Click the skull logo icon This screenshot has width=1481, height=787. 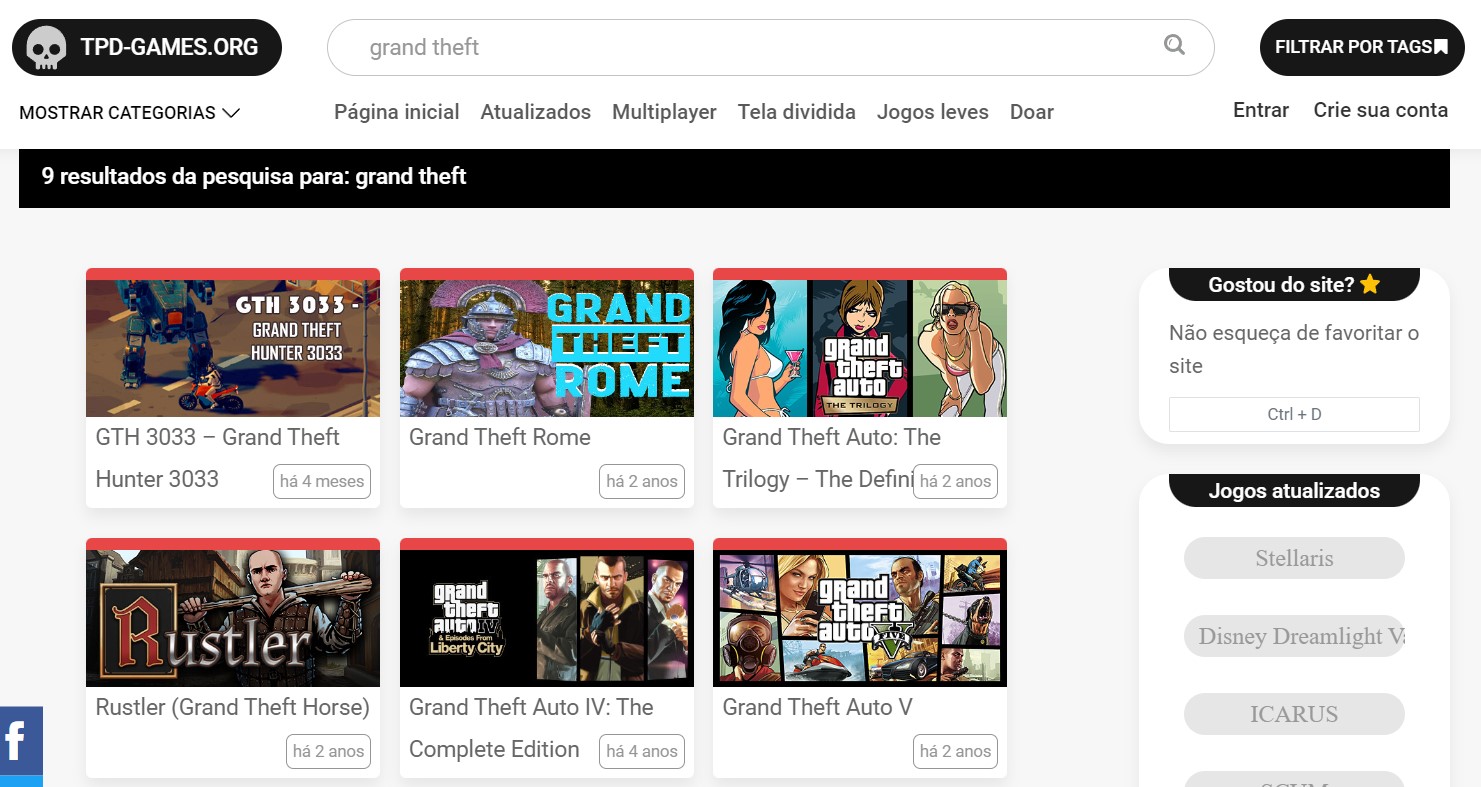[x=46, y=47]
